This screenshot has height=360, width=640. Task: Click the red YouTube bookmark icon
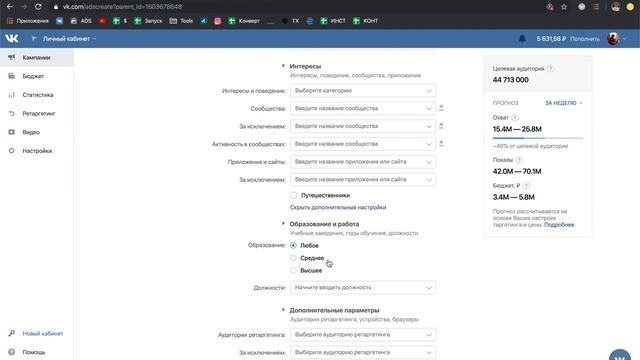point(102,21)
